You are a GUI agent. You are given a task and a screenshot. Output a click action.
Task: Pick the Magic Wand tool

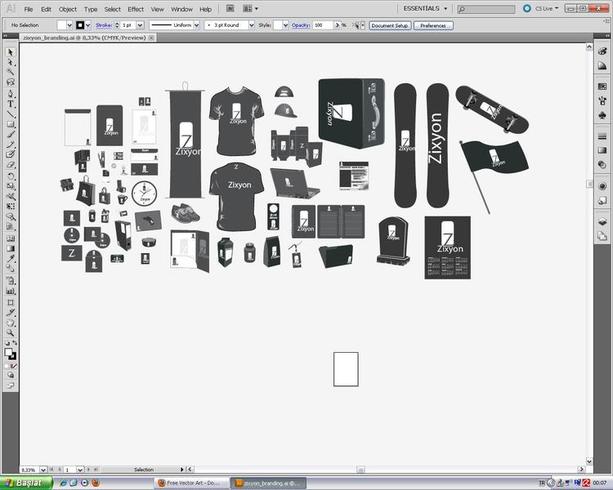point(11,72)
